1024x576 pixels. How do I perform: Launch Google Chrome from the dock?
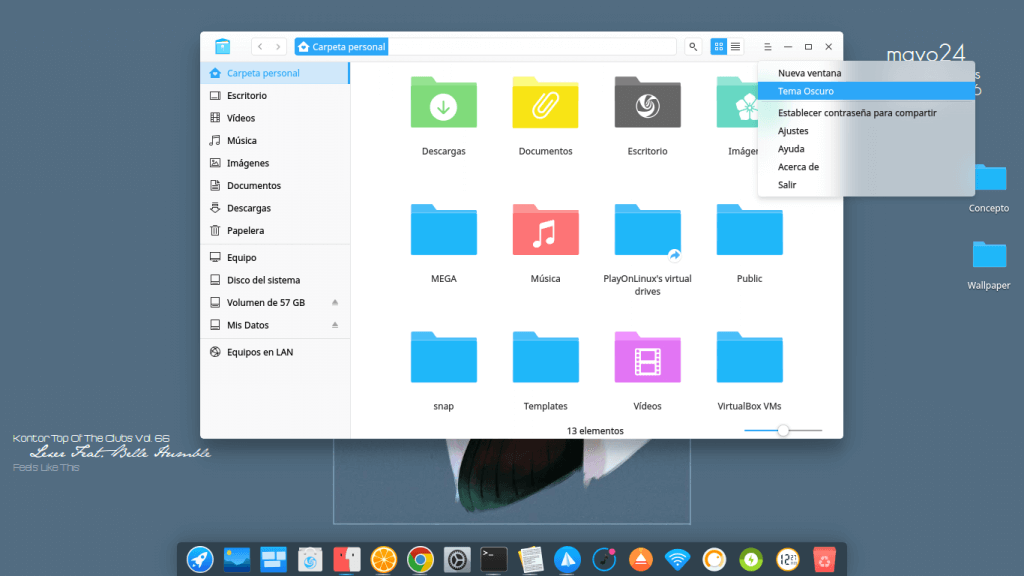[x=420, y=559]
